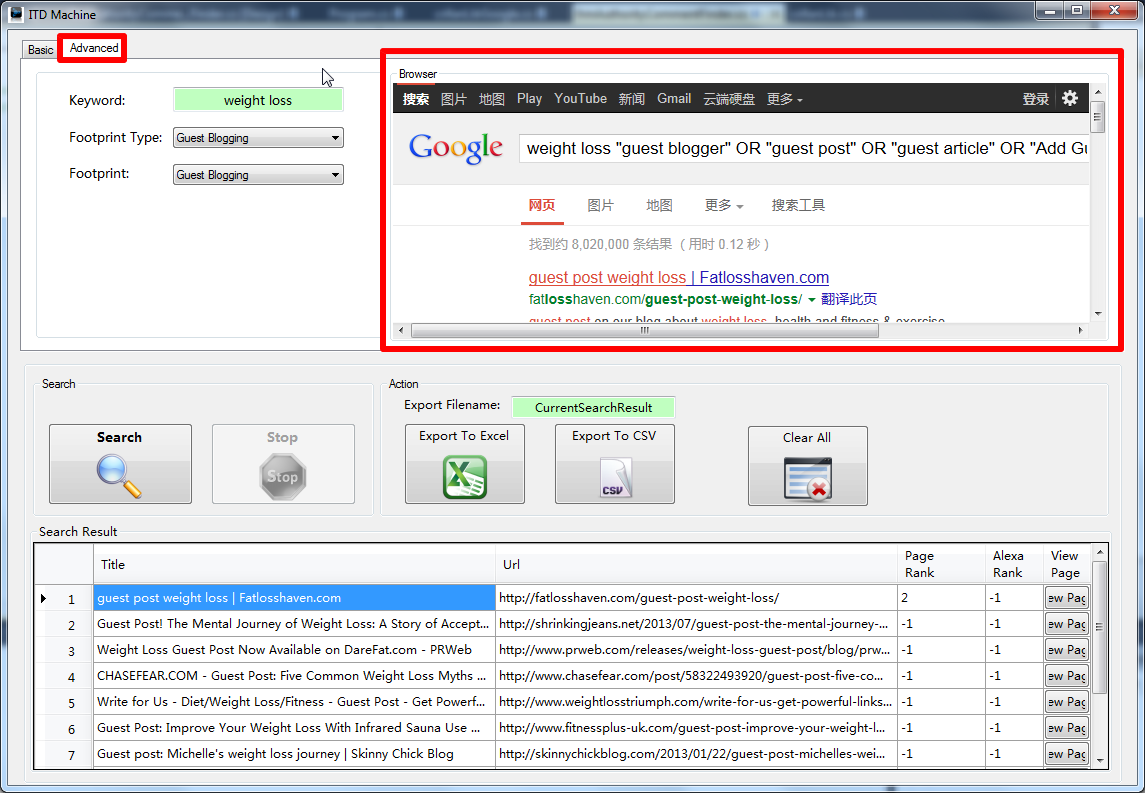1145x793 pixels.
Task: Open Play in the Google top bar
Action: point(529,99)
